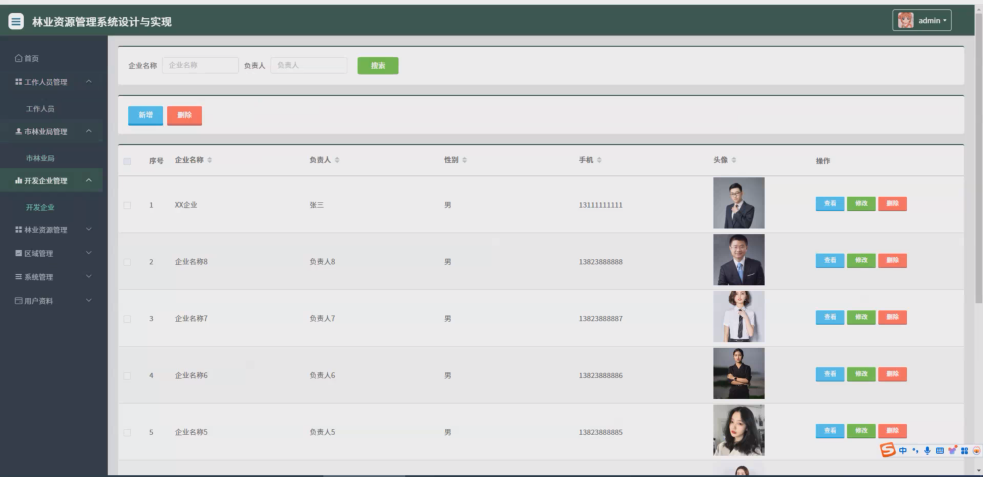This screenshot has width=983, height=477.
Task: Open 负责人8's avatar photo
Action: pos(739,259)
